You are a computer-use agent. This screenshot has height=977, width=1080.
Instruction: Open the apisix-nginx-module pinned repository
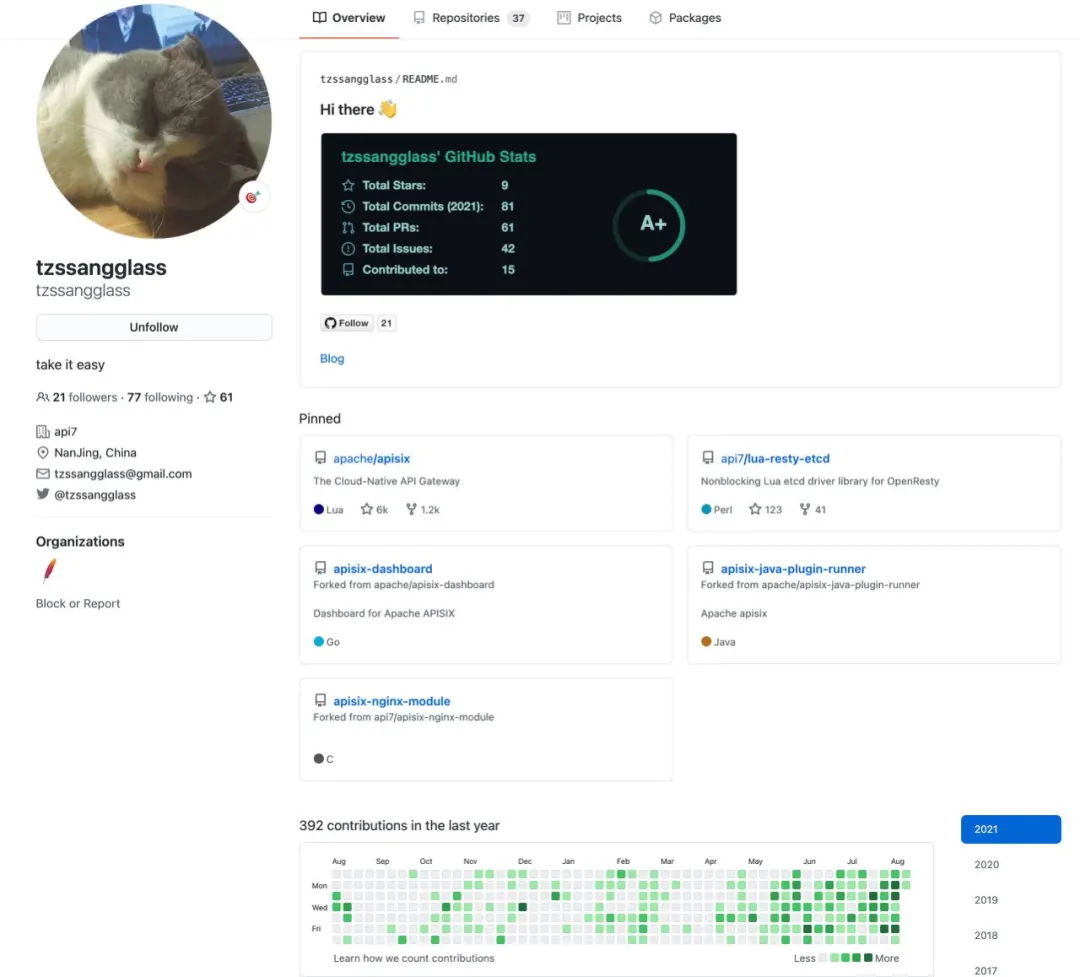[x=392, y=701]
